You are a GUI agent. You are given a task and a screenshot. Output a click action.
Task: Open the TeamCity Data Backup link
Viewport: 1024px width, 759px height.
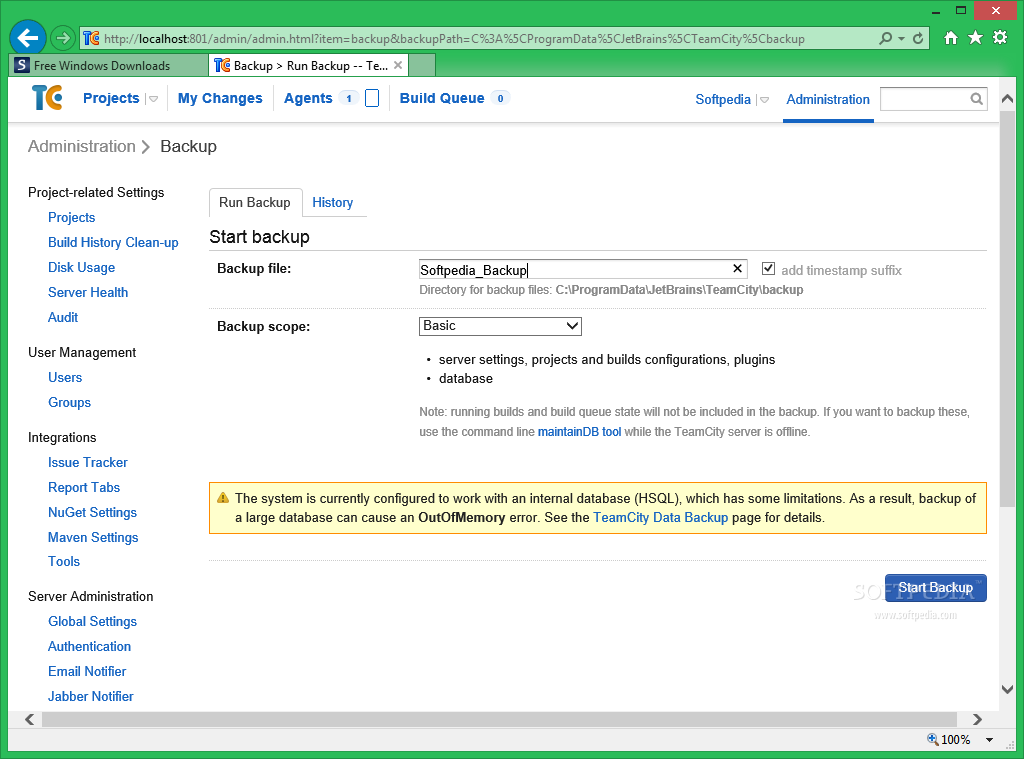(660, 517)
